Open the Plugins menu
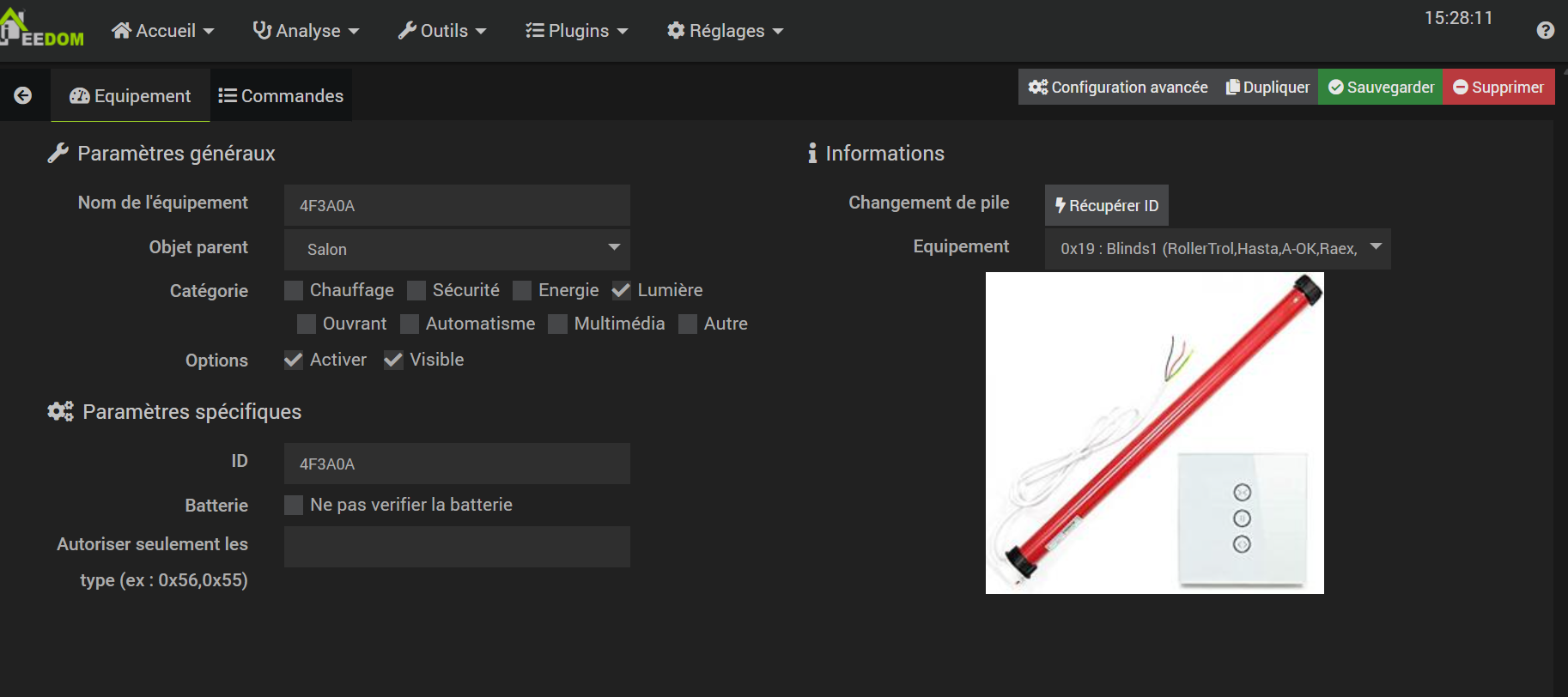The image size is (1568, 697). point(577,31)
